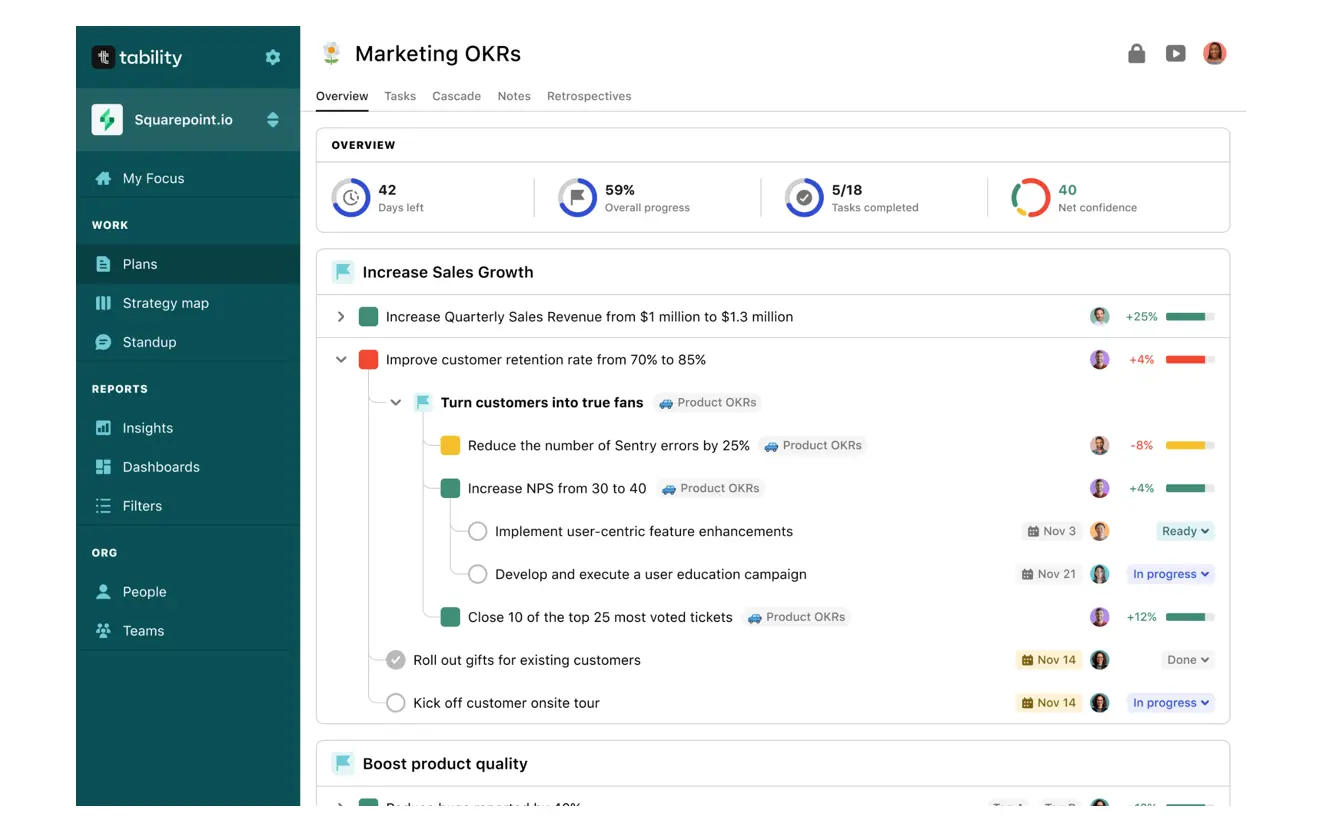Screen dimensions: 1322x819
Task: Uncheck 'Roll out gifts for existing customers'
Action: pos(396,660)
